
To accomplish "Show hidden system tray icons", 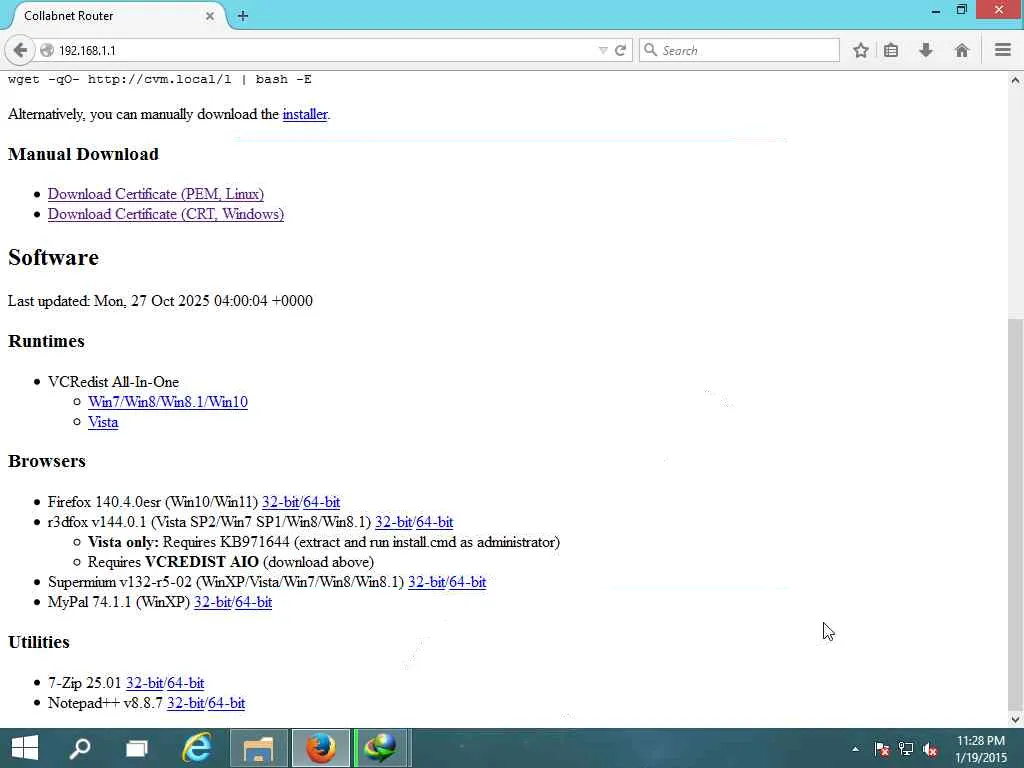I will click(856, 749).
